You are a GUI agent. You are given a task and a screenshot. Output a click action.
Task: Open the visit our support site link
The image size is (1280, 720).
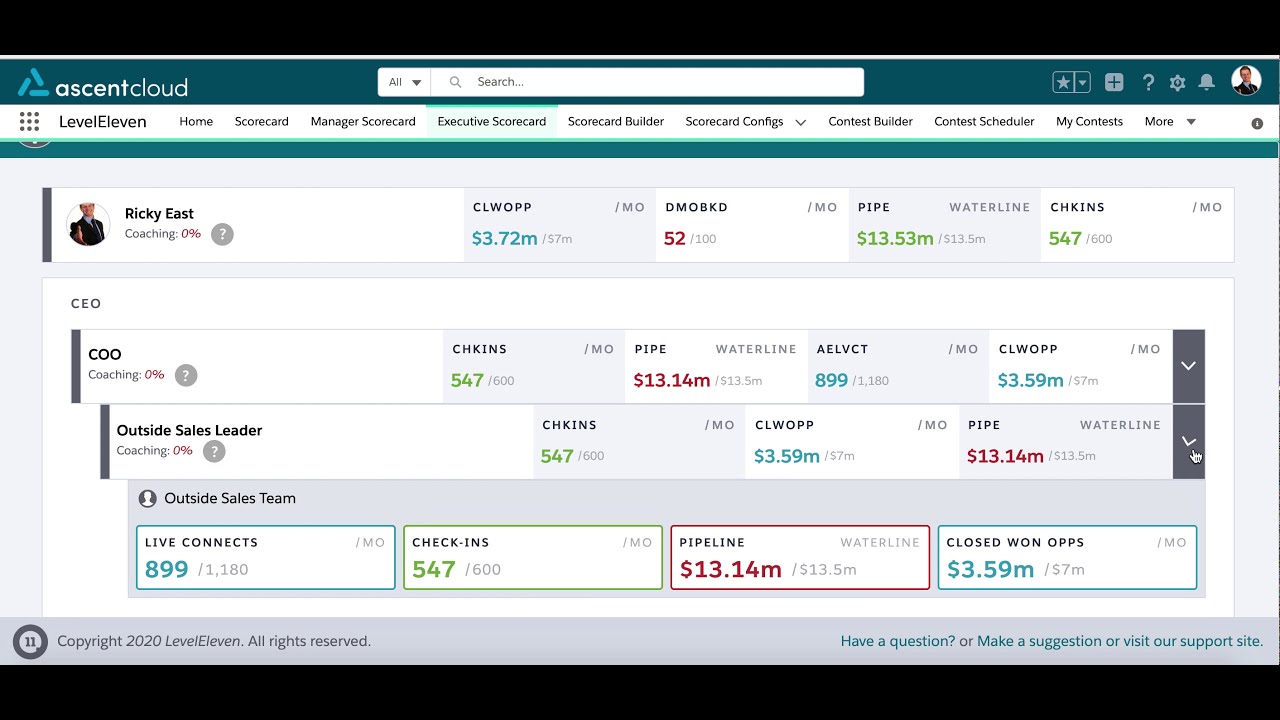tap(1193, 641)
